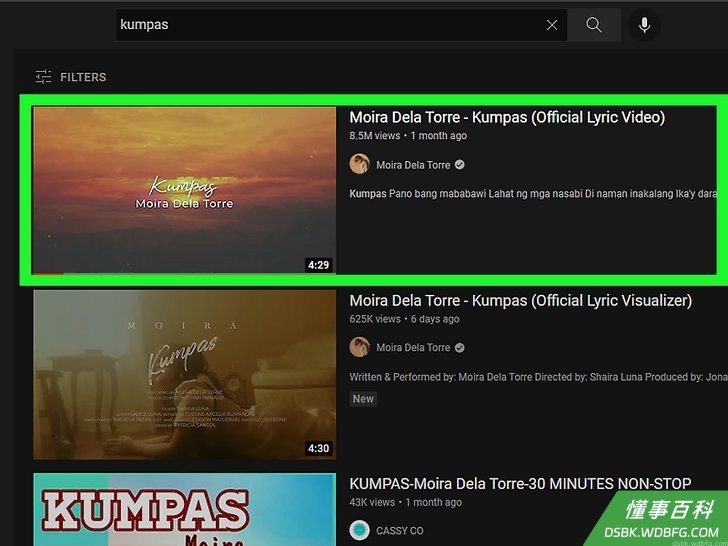The width and height of the screenshot is (728, 546).
Task: Open Moira Dela Torre channel avatar on Visualizer result
Action: pos(359,347)
